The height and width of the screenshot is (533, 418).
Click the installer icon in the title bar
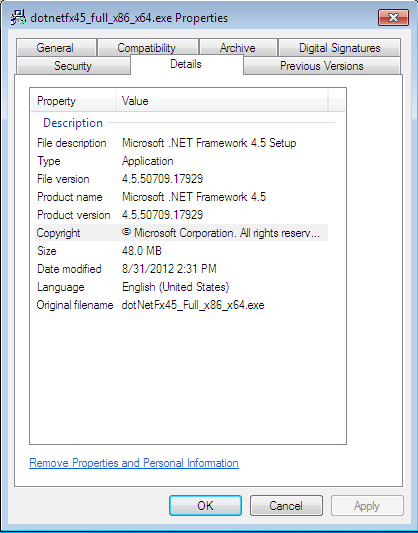(18, 17)
